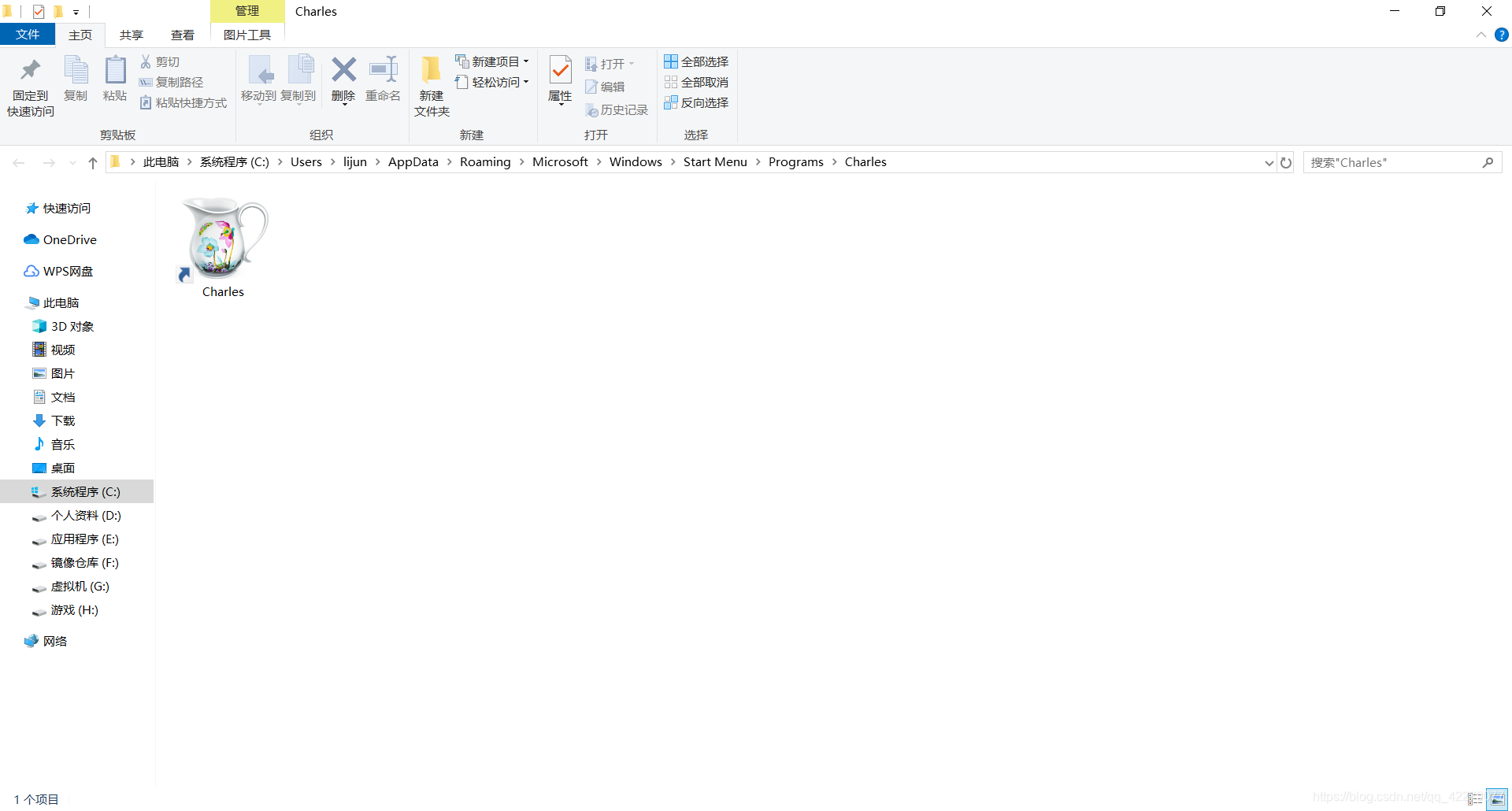
Task: Open the File (文件) tab
Action: click(28, 35)
